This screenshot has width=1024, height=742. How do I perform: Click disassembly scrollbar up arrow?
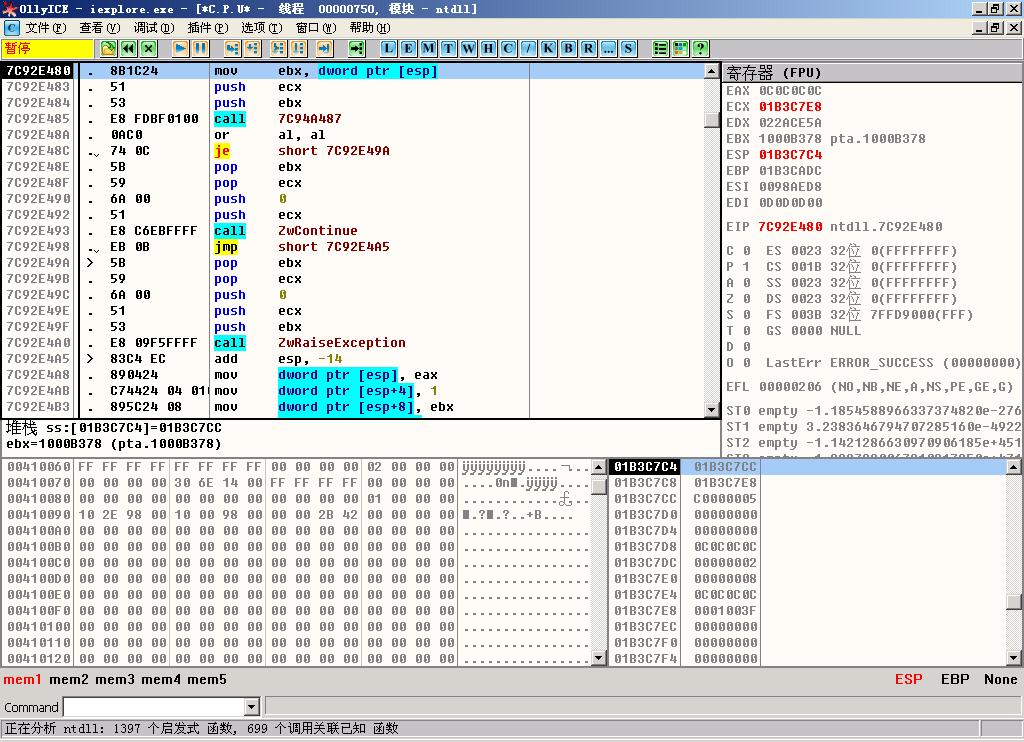[712, 71]
